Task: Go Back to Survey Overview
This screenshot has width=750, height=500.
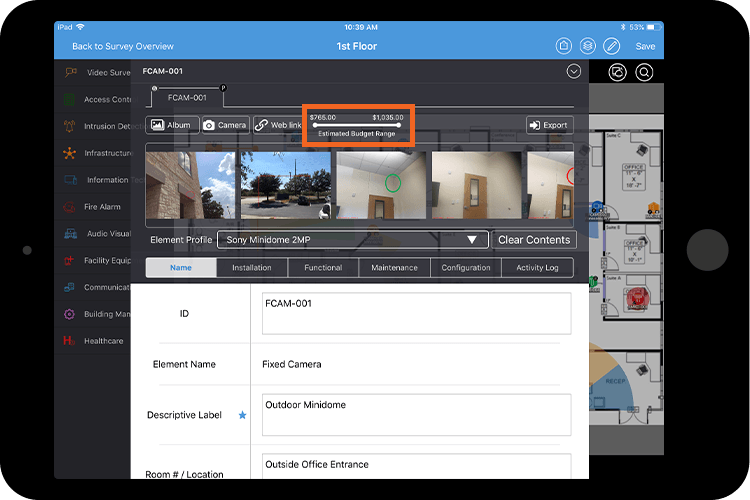Action: coord(123,46)
